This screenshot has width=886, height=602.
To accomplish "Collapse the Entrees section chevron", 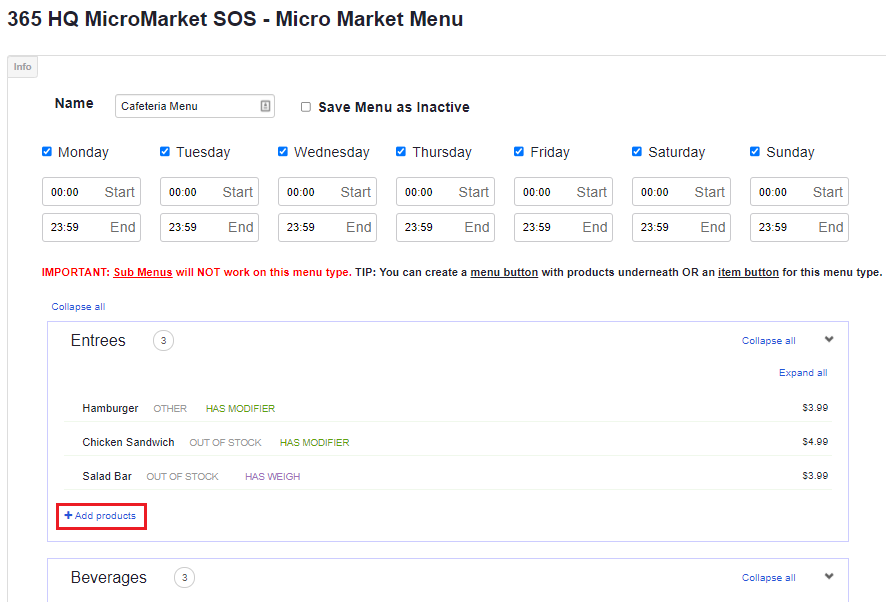I will click(x=829, y=339).
